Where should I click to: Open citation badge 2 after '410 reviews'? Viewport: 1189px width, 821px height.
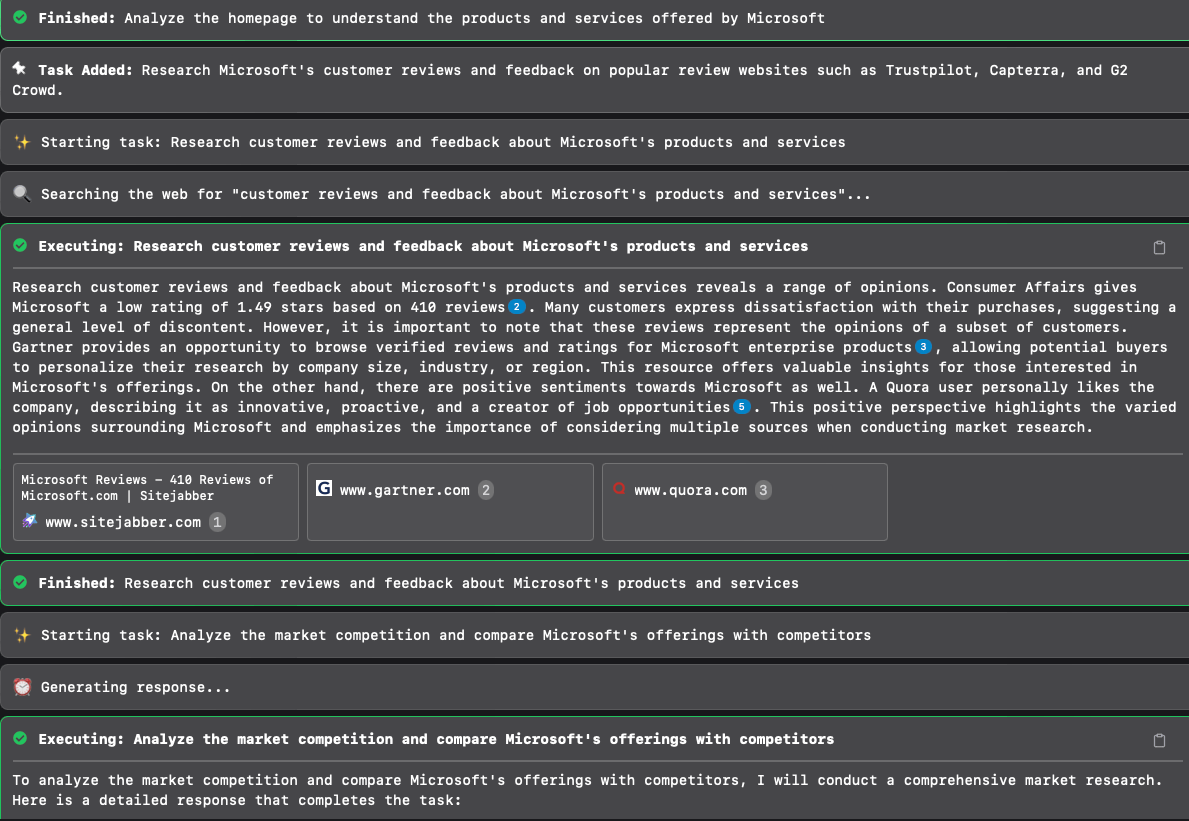[516, 307]
